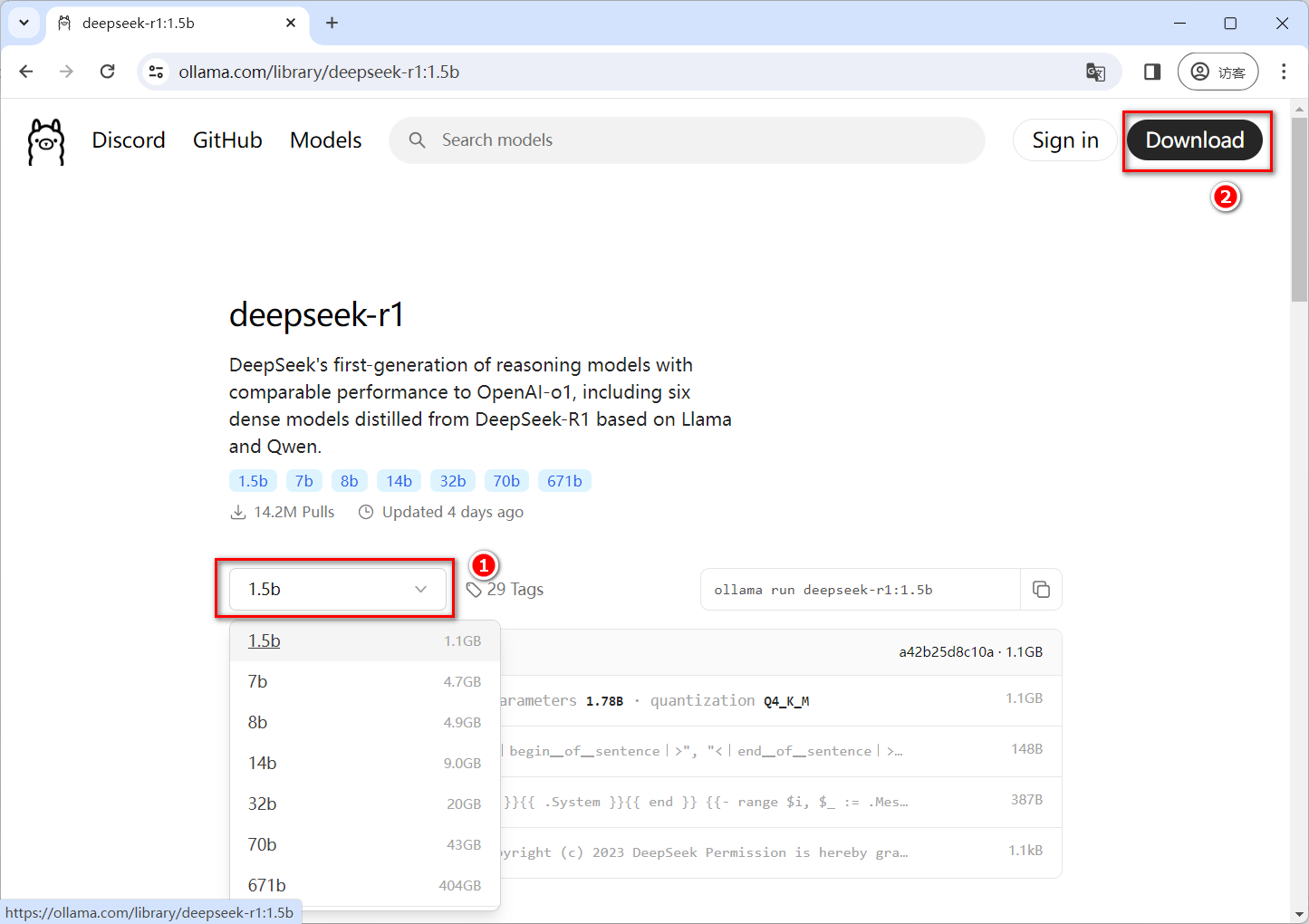Viewport: 1309px width, 924px height.
Task: Click the page vertical scrollbar thumb
Action: 1300,208
